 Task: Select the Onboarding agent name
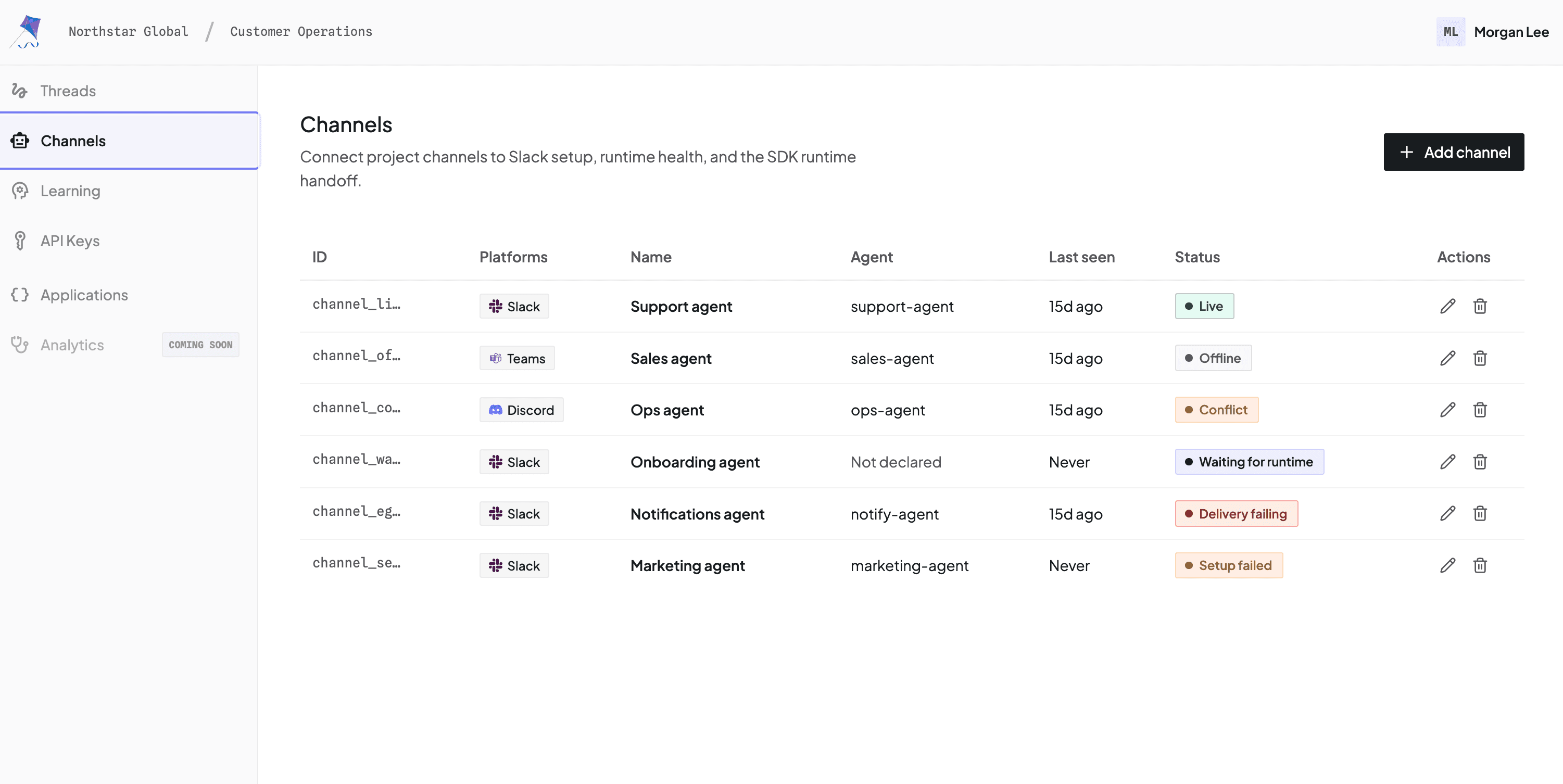[695, 462]
